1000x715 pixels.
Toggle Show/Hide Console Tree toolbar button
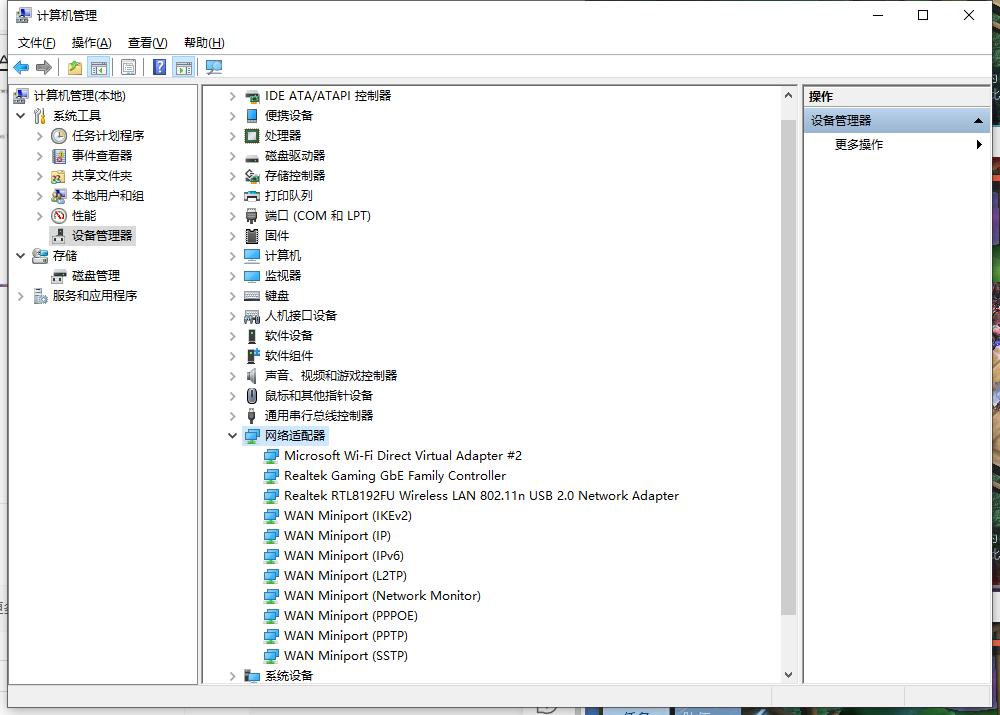98,68
